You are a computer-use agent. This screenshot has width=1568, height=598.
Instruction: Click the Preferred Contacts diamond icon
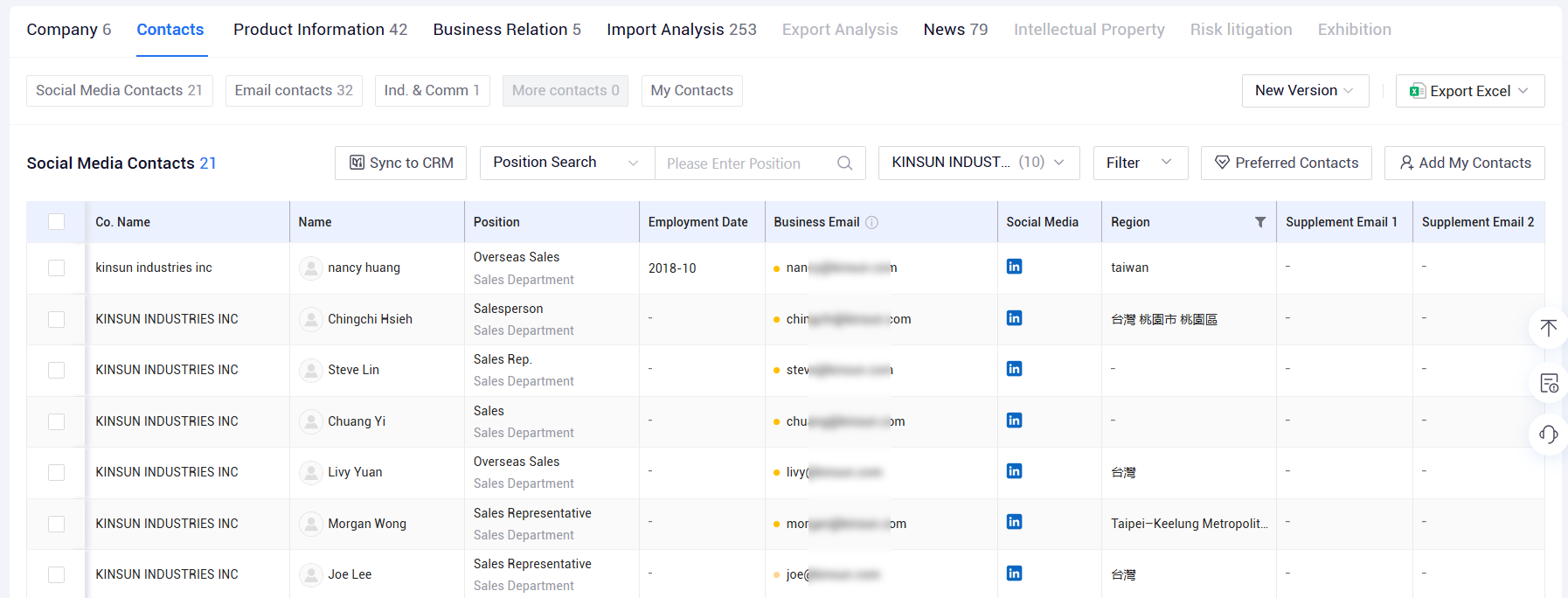(1222, 163)
